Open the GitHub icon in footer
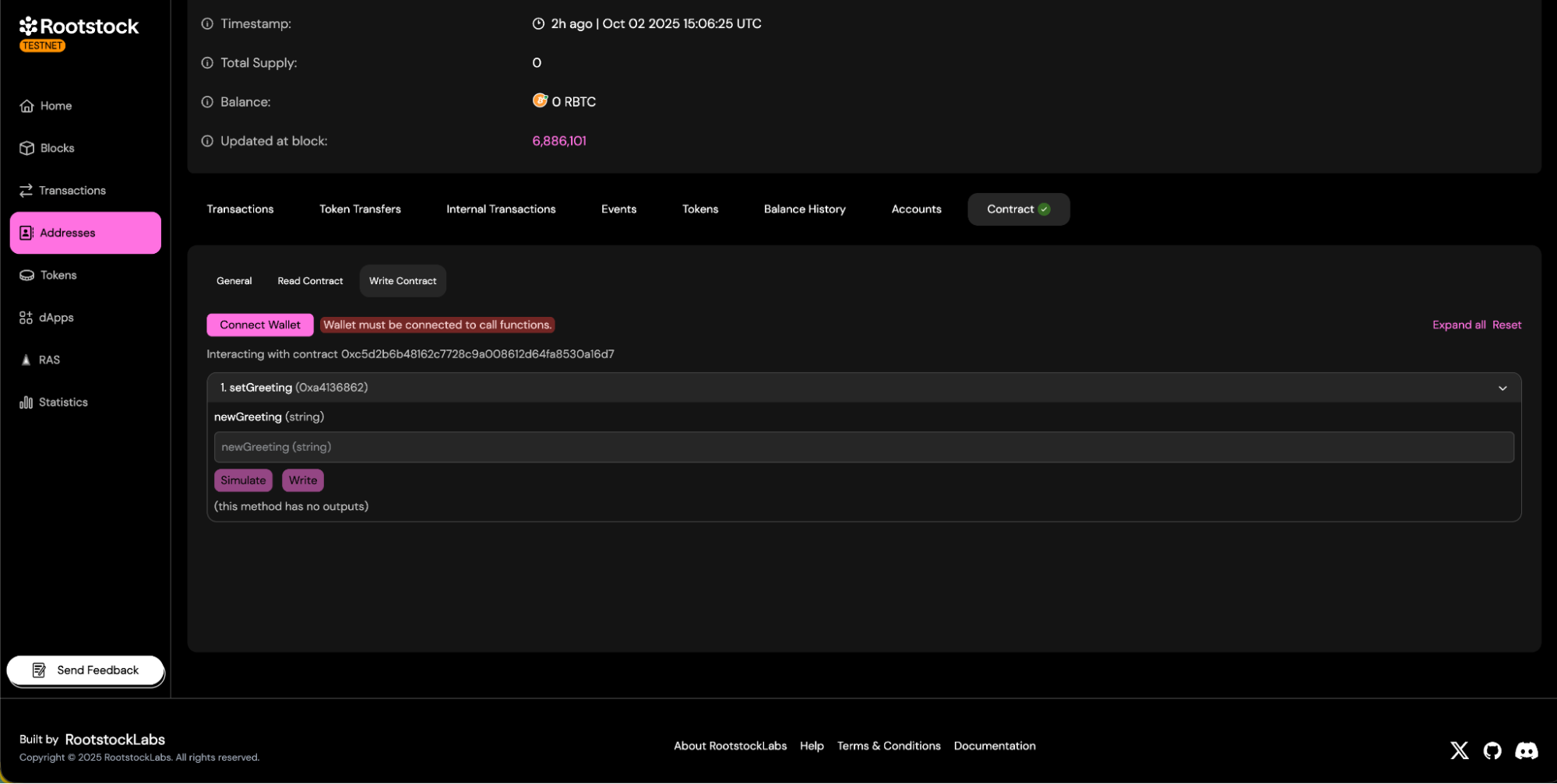This screenshot has height=784, width=1557. [1492, 751]
